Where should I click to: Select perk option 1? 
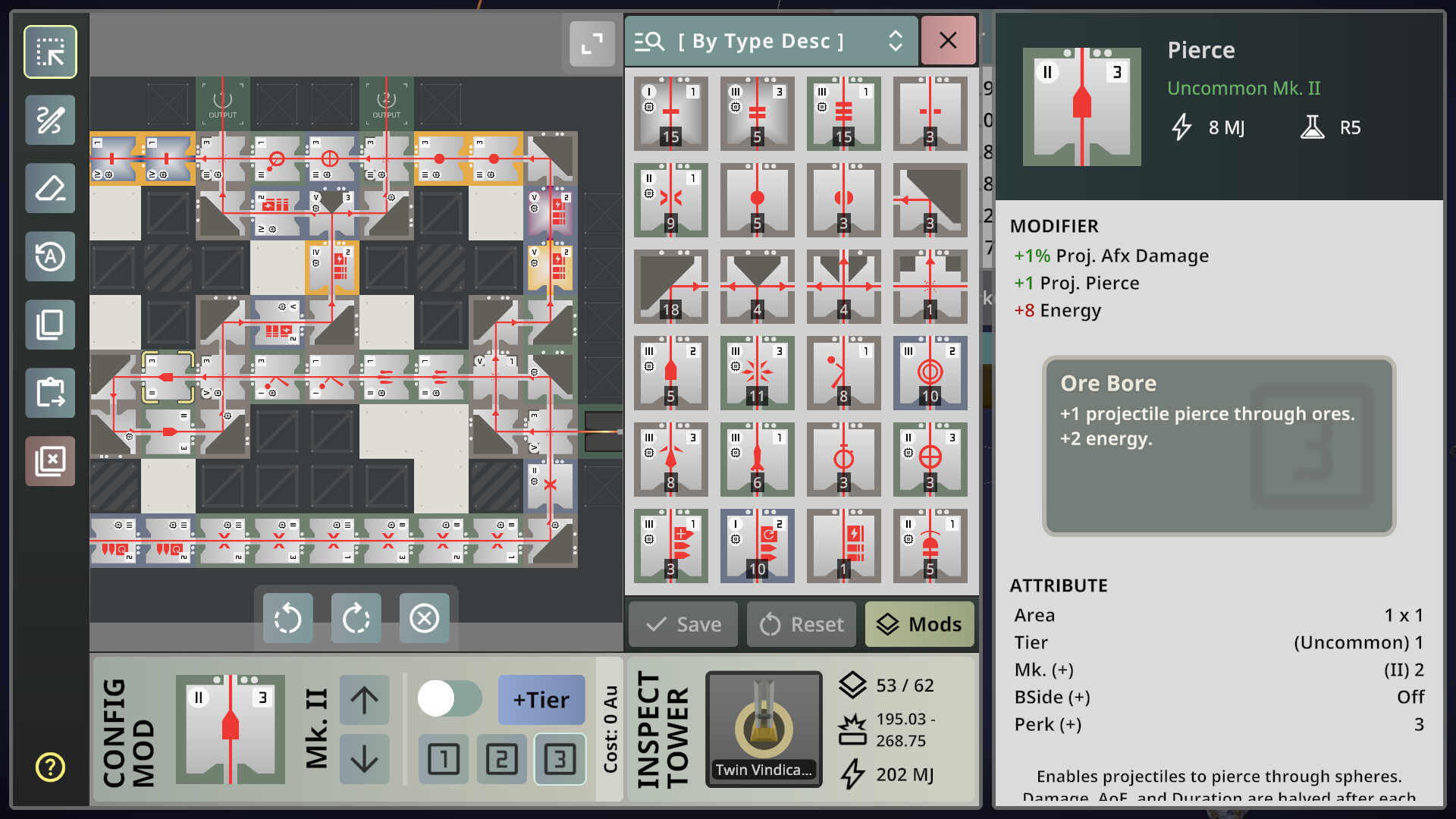pos(444,759)
